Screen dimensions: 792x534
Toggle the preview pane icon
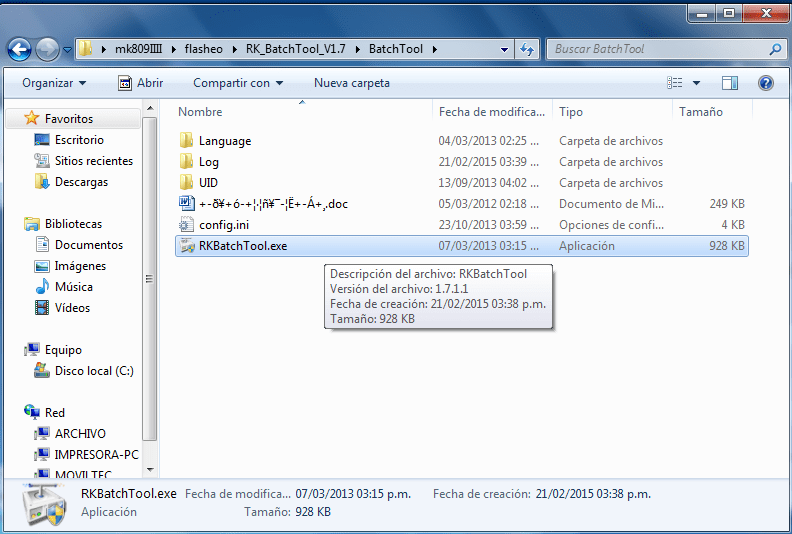pos(730,83)
